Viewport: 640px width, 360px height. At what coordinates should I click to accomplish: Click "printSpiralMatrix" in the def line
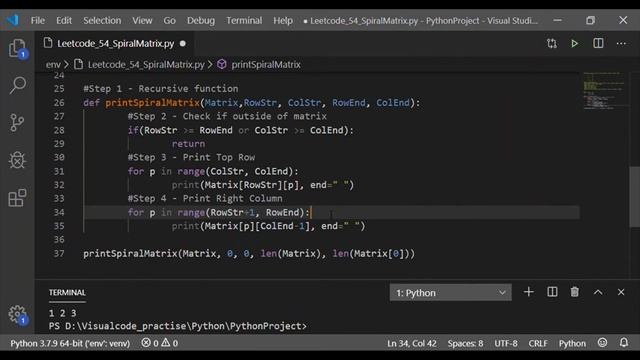click(x=152, y=102)
